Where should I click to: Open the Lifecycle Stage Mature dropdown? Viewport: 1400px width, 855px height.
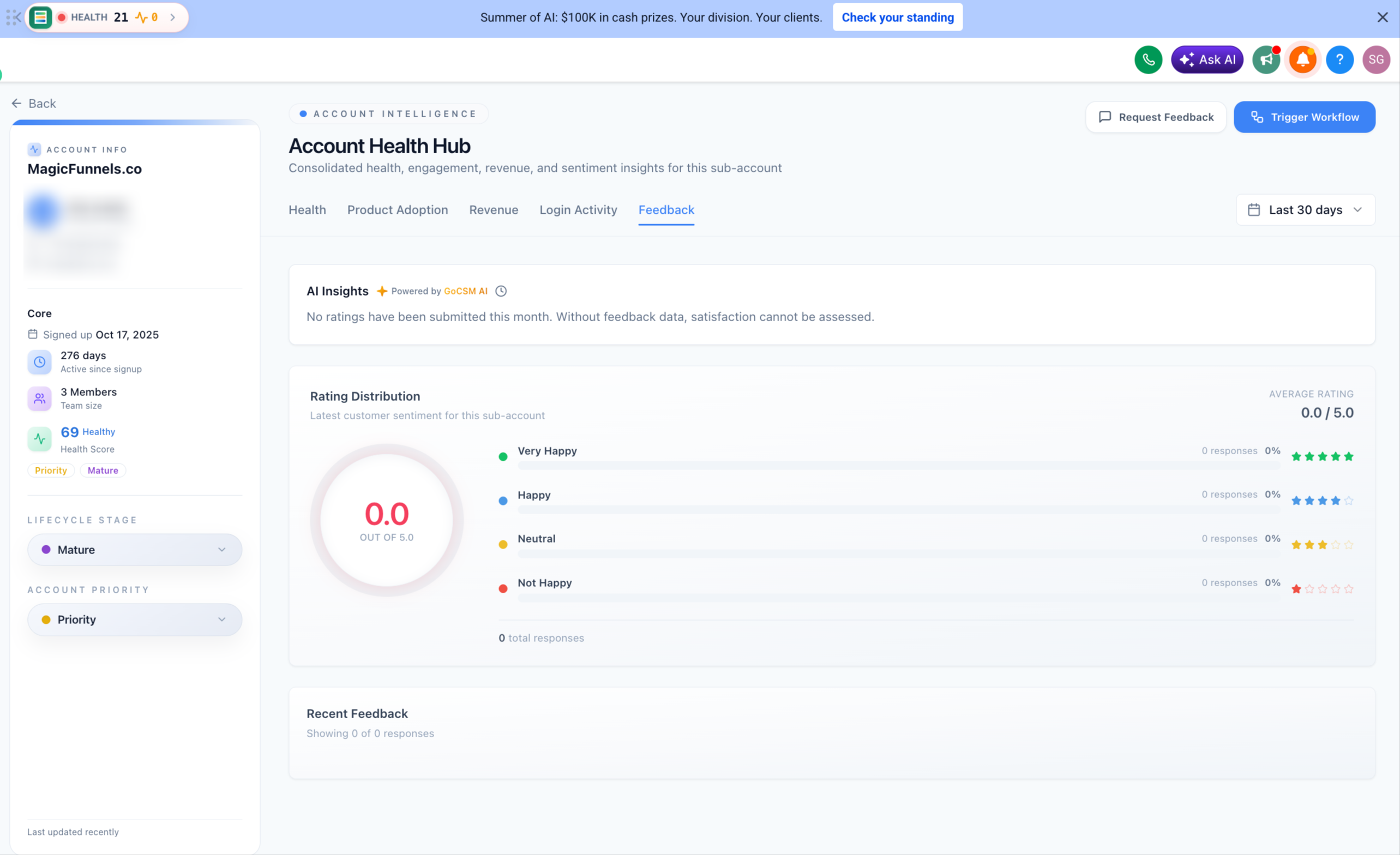[135, 549]
